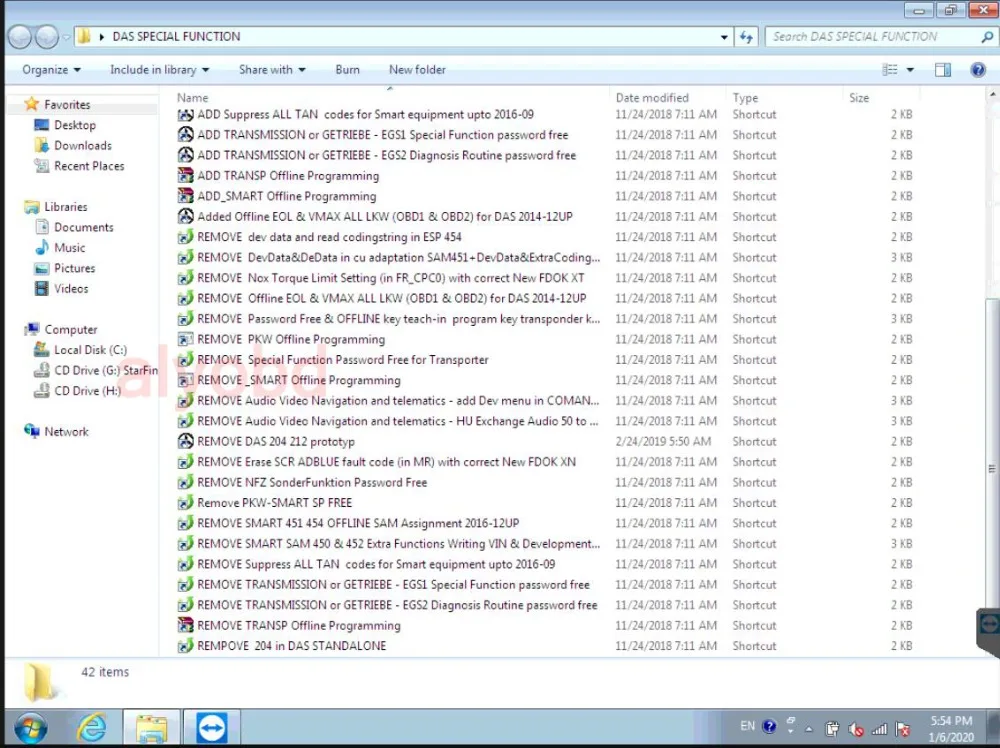1000x748 pixels.
Task: Open the Desktop favorite in sidebar
Action: (x=75, y=125)
